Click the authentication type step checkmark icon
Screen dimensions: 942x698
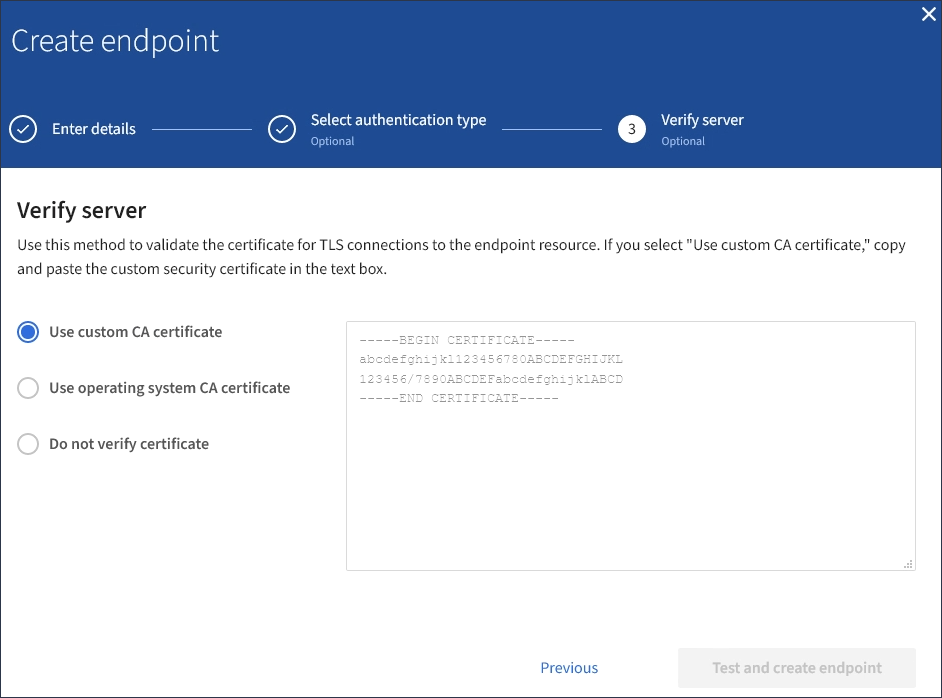(282, 129)
